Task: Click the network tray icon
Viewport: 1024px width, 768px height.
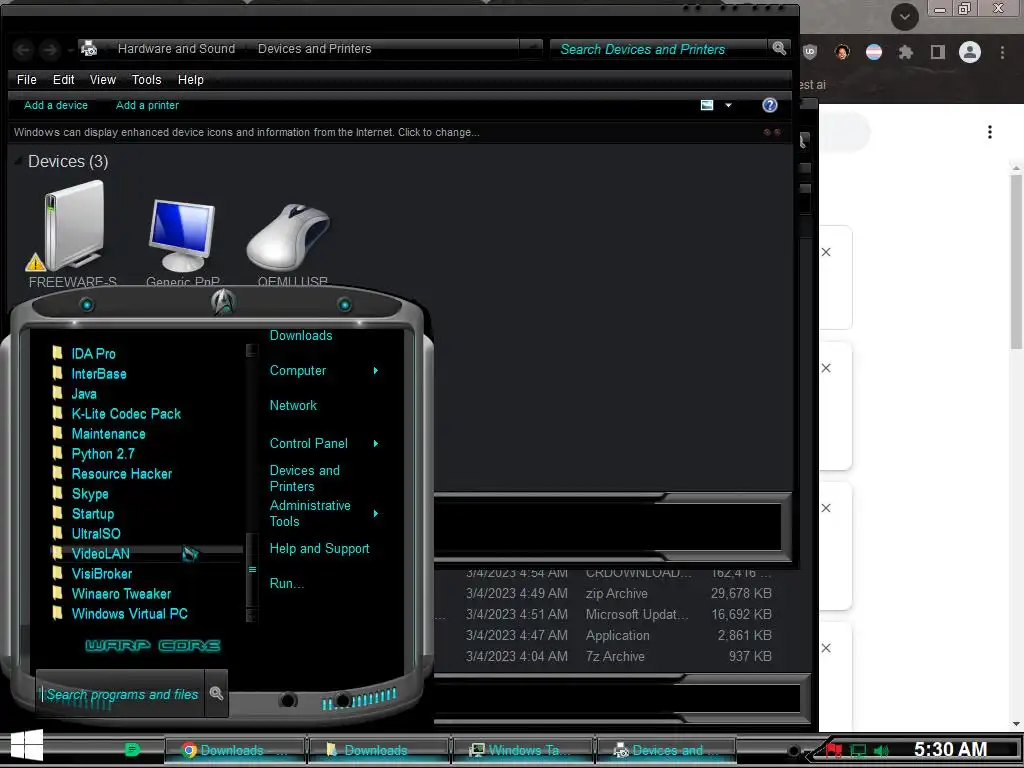Action: (x=858, y=751)
